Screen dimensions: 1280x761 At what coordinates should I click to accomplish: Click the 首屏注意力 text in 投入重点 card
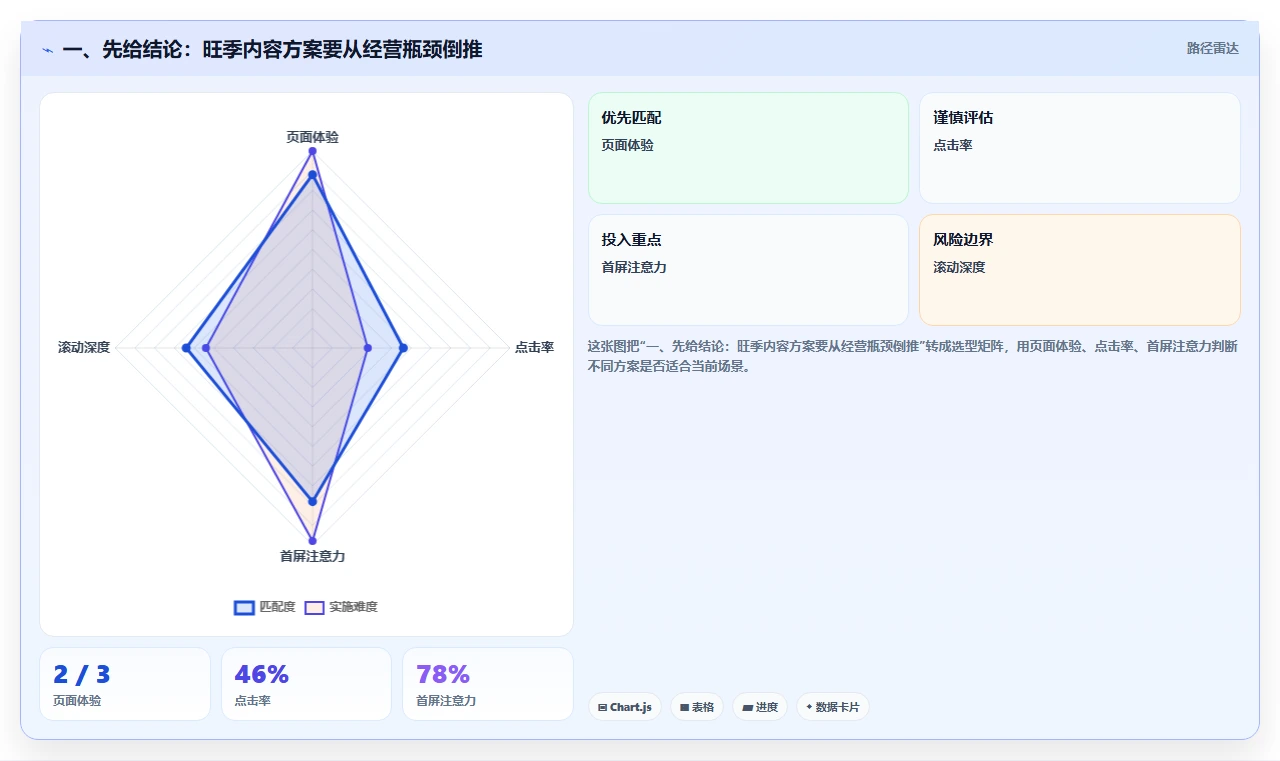634,267
